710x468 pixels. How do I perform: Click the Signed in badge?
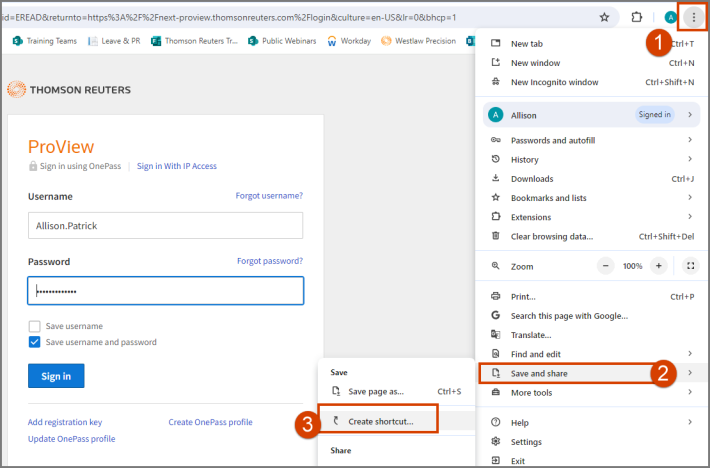point(654,115)
